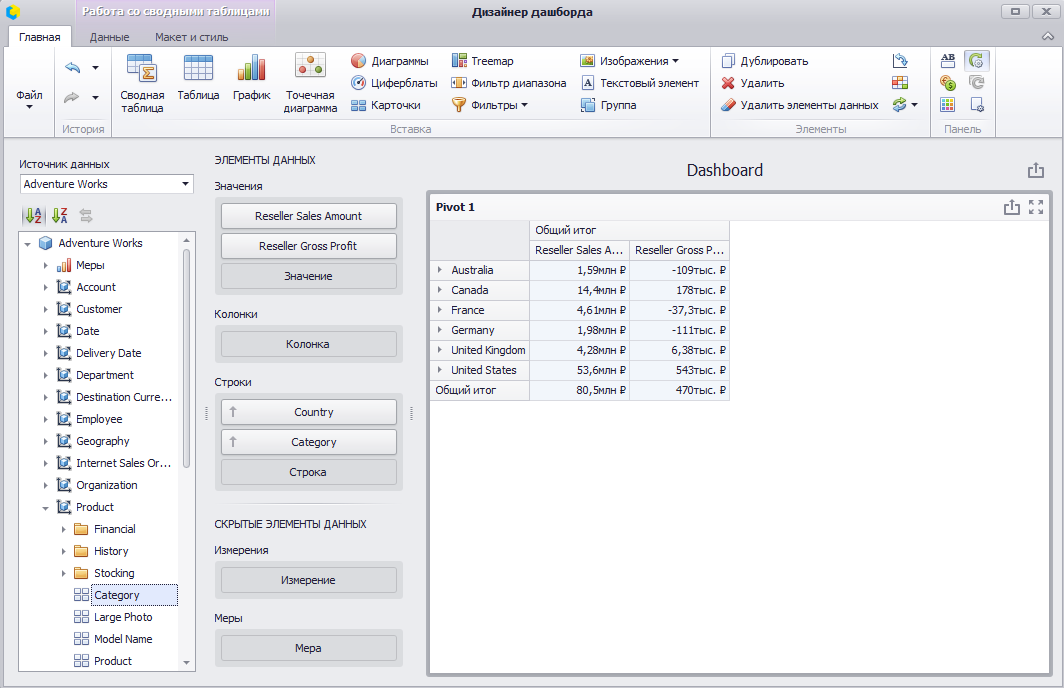Click Дублировать to duplicate the item
Image resolution: width=1064 pixels, height=688 pixels.
765,61
